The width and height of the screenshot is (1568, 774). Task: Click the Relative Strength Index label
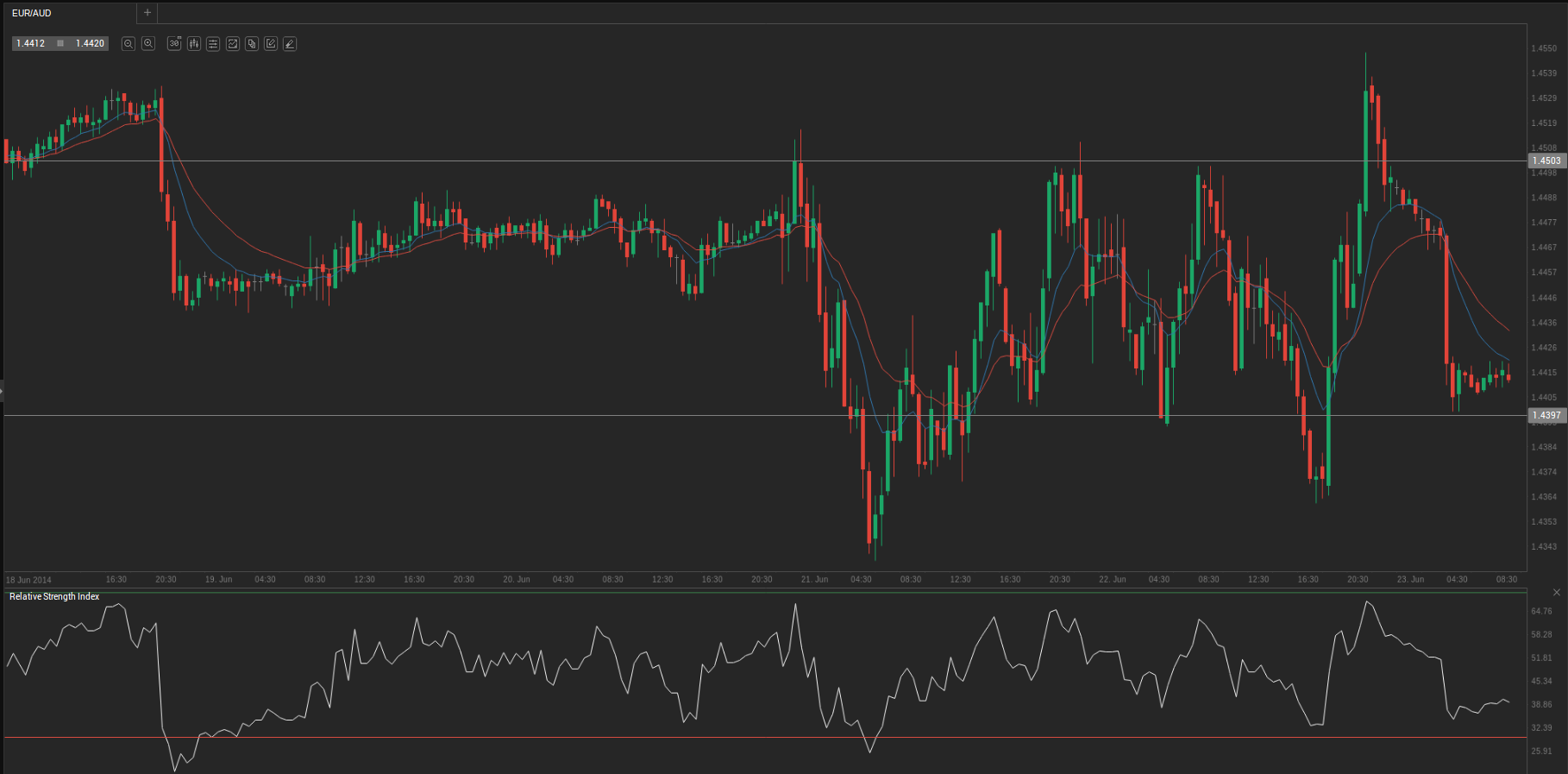click(x=54, y=596)
